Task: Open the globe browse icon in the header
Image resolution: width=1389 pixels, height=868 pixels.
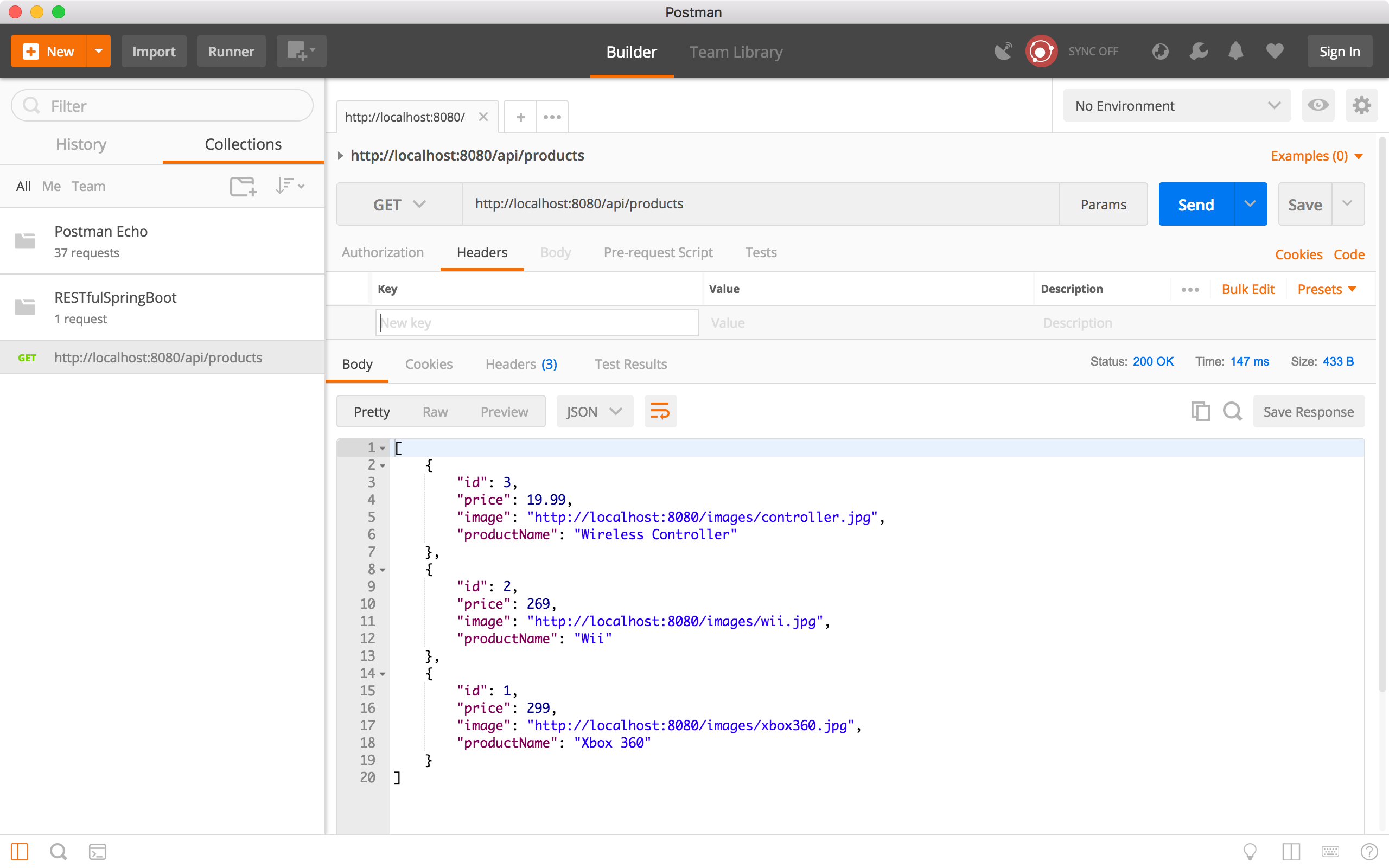Action: 1160,51
